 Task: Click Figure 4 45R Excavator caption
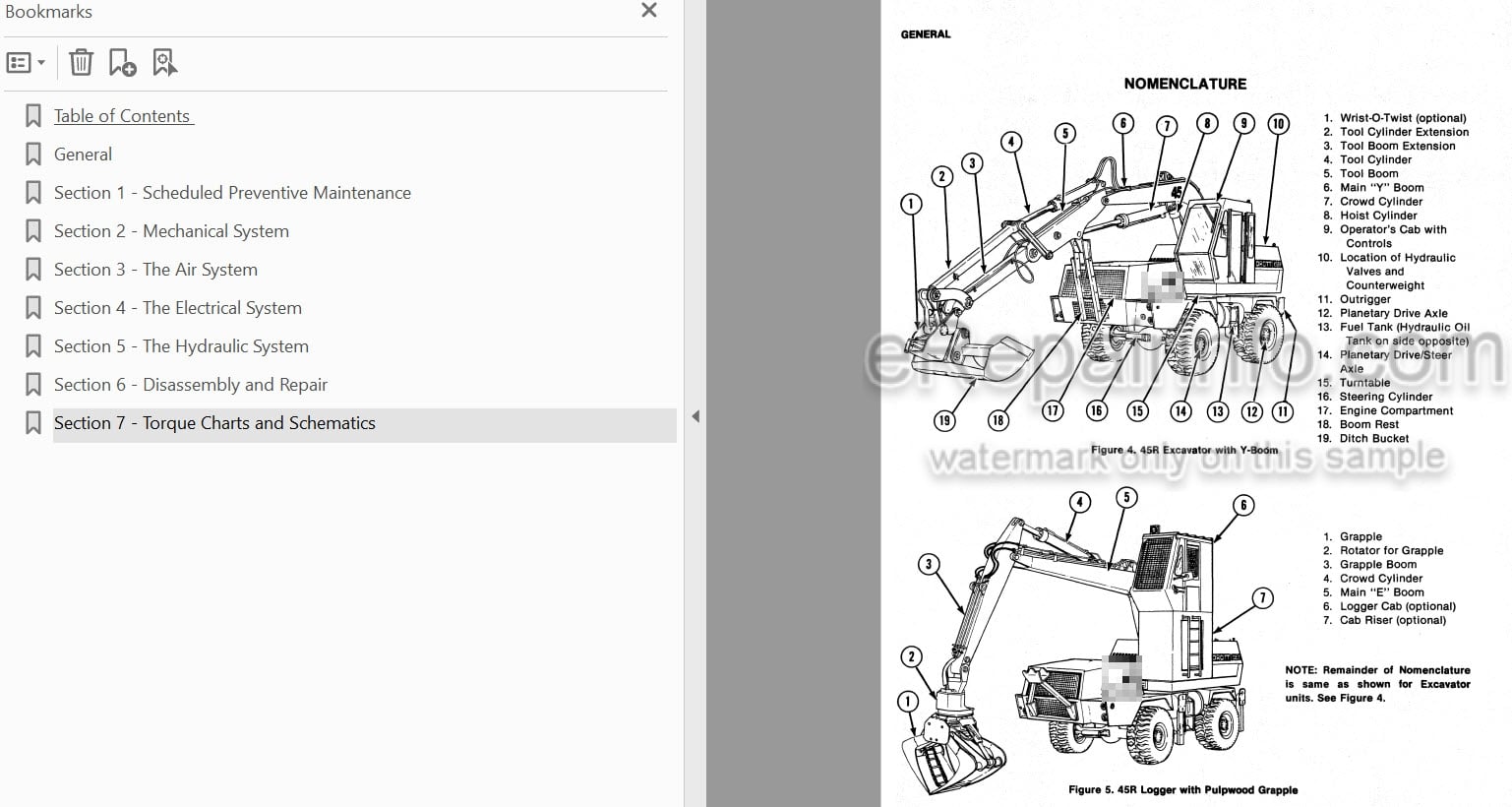pos(1184,450)
